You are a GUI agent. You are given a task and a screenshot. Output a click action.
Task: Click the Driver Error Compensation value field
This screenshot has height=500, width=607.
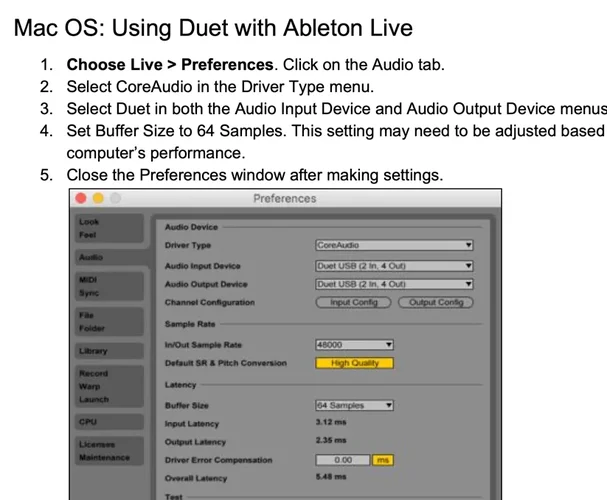click(x=343, y=460)
